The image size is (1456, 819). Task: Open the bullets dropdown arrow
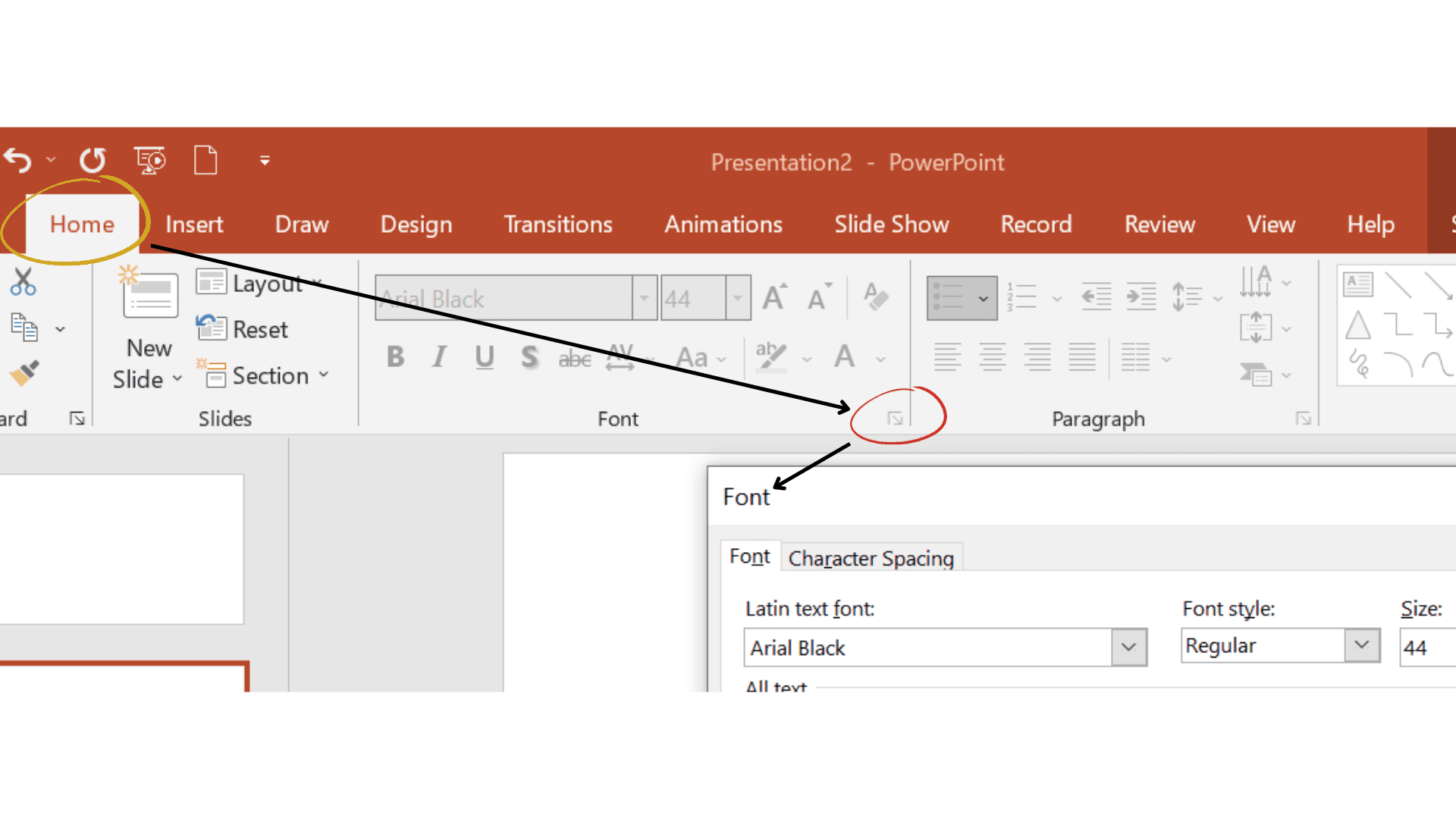tap(985, 297)
